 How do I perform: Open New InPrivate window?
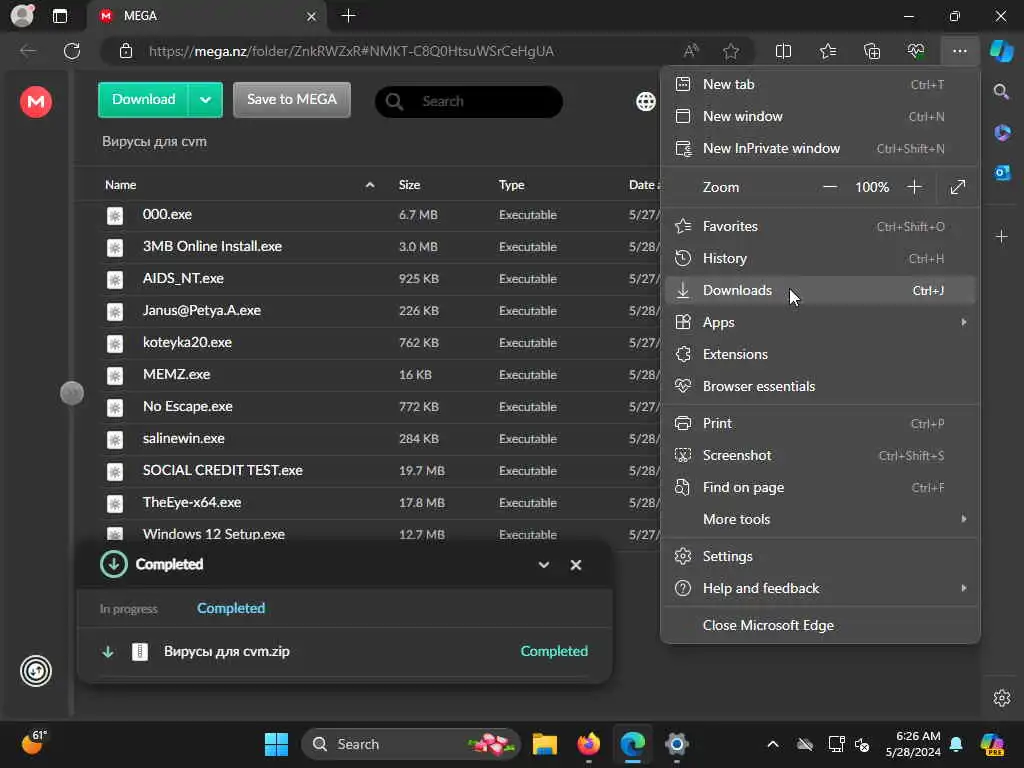820,148
